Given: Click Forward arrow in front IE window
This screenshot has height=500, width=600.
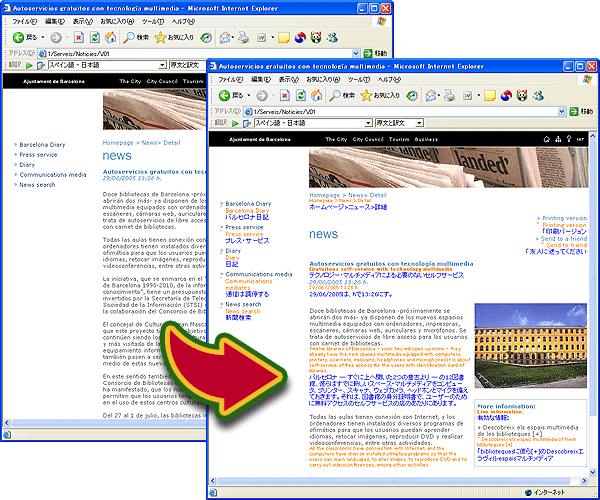Looking at the screenshot, I should (x=262, y=95).
